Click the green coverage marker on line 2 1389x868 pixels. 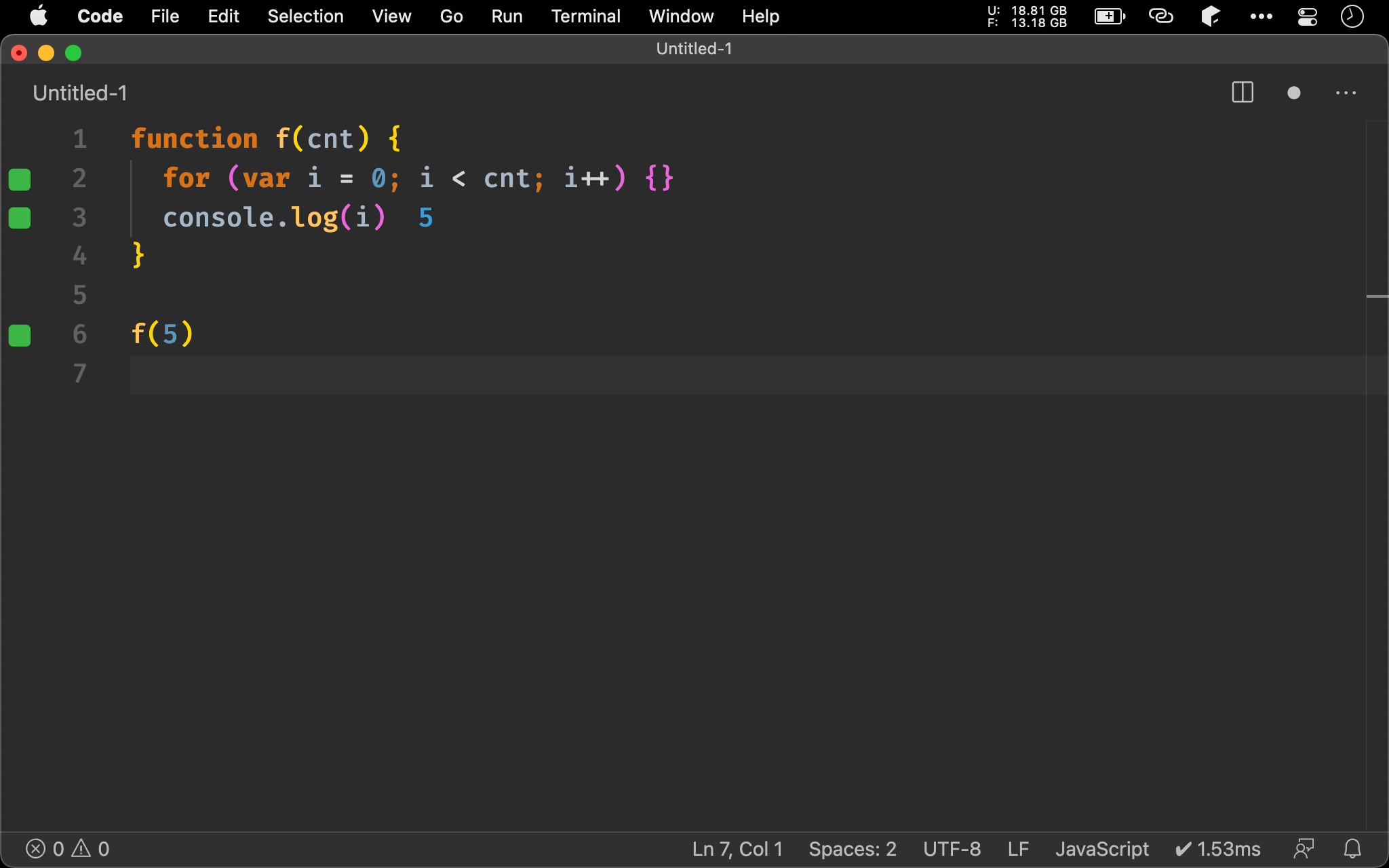[20, 179]
